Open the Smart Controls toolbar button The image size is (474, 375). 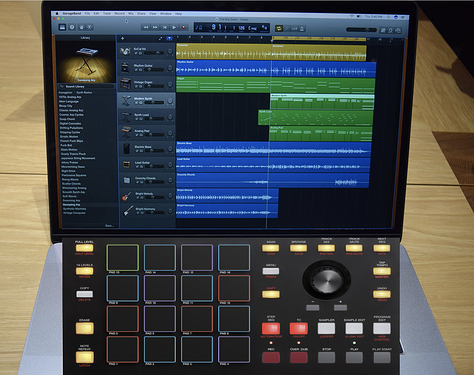[81, 27]
